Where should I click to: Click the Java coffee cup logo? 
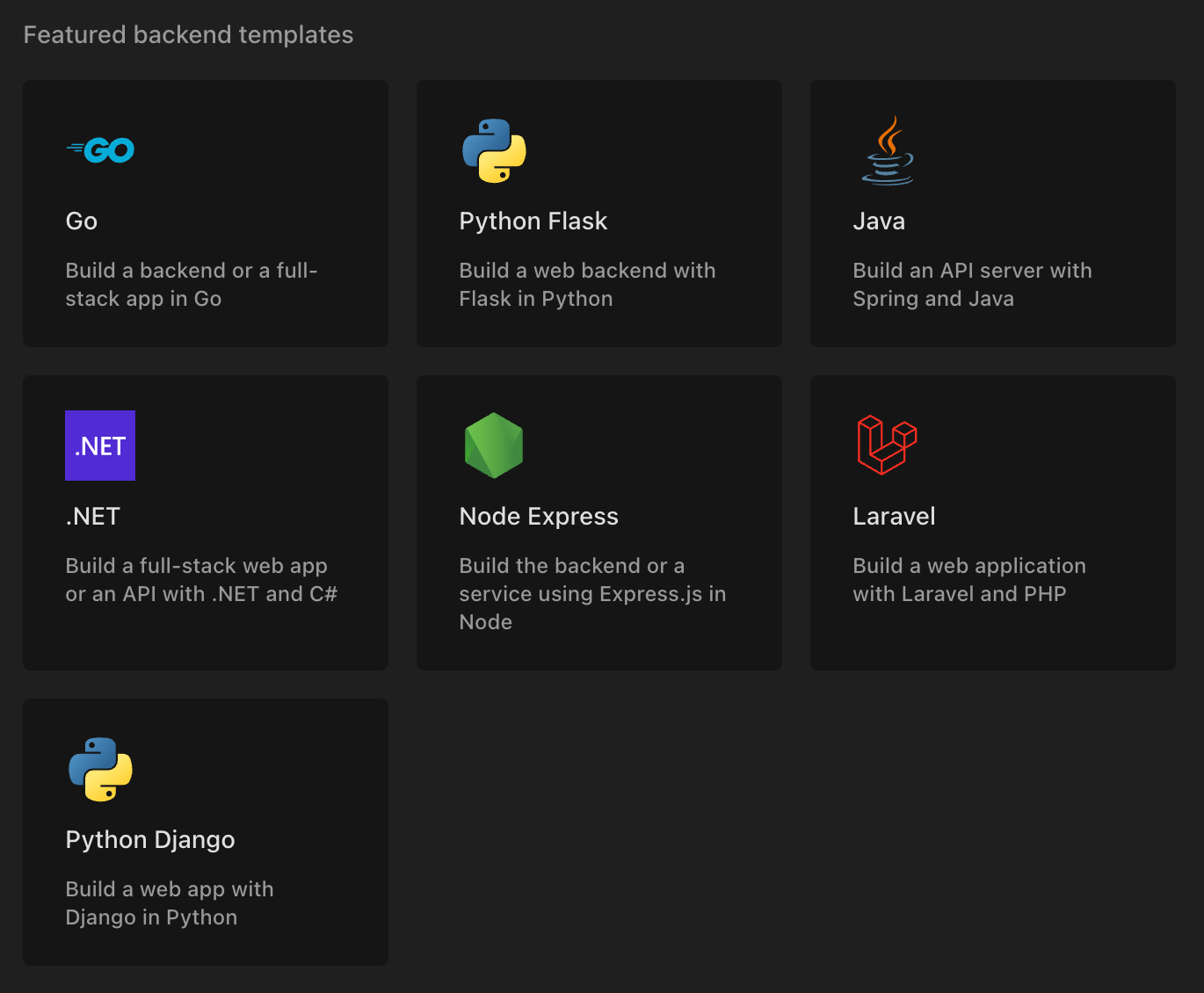click(x=888, y=150)
